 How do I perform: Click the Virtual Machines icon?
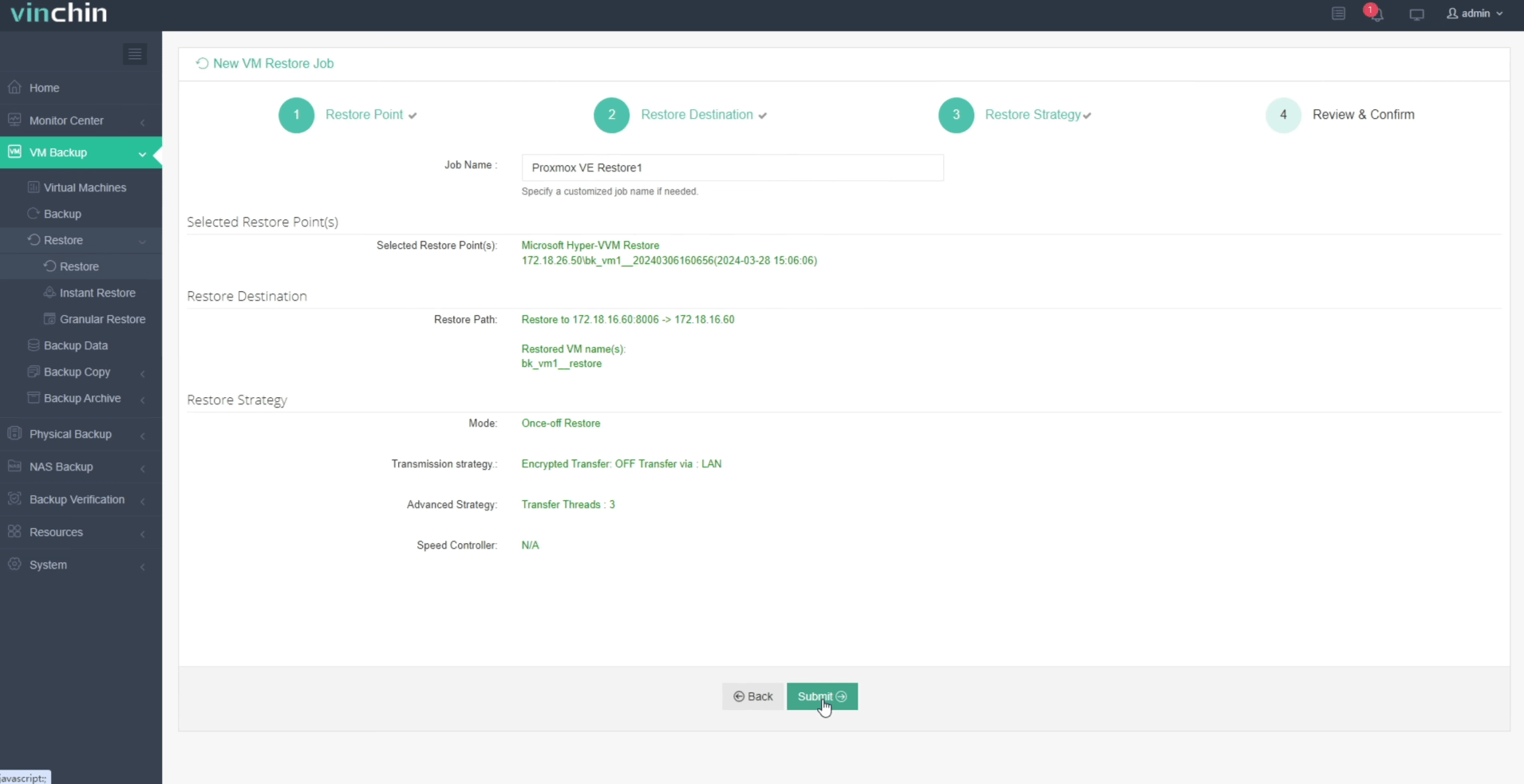point(34,187)
